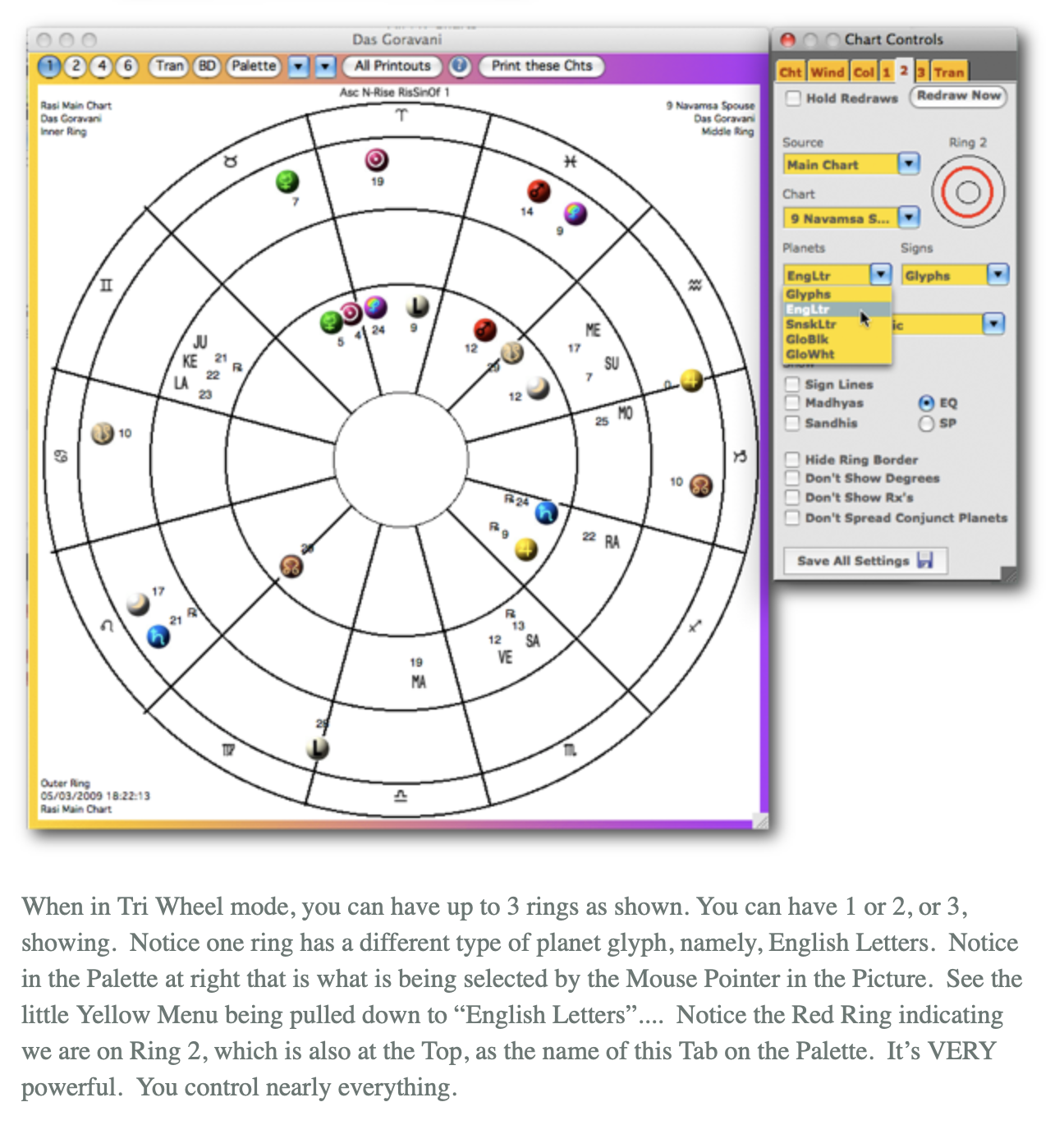Open the Chart 9 Navamsa dropdown
The width and height of the screenshot is (1064, 1148).
point(908,218)
